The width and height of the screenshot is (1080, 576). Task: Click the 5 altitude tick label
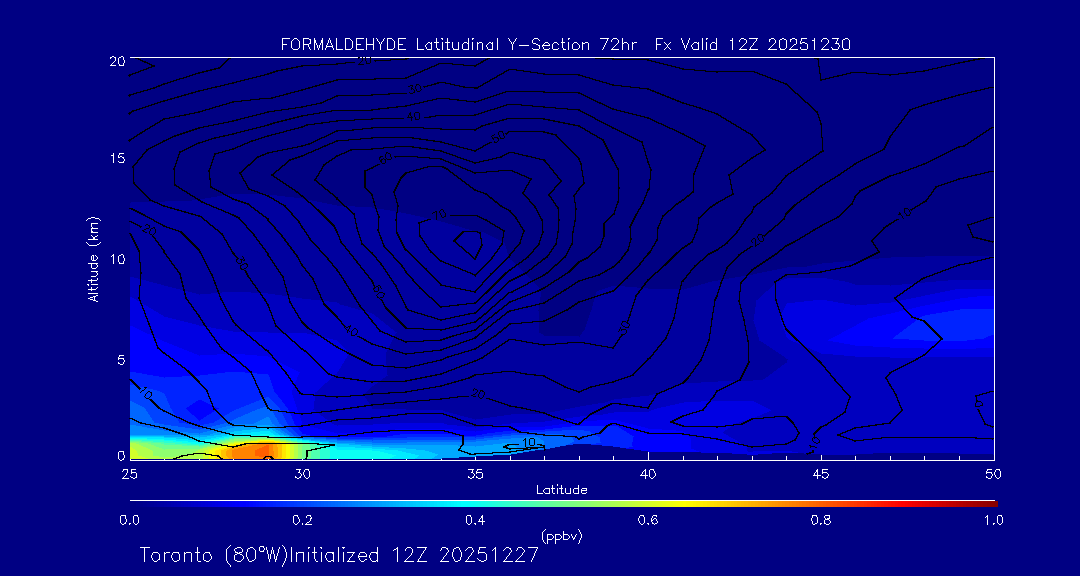pos(119,359)
